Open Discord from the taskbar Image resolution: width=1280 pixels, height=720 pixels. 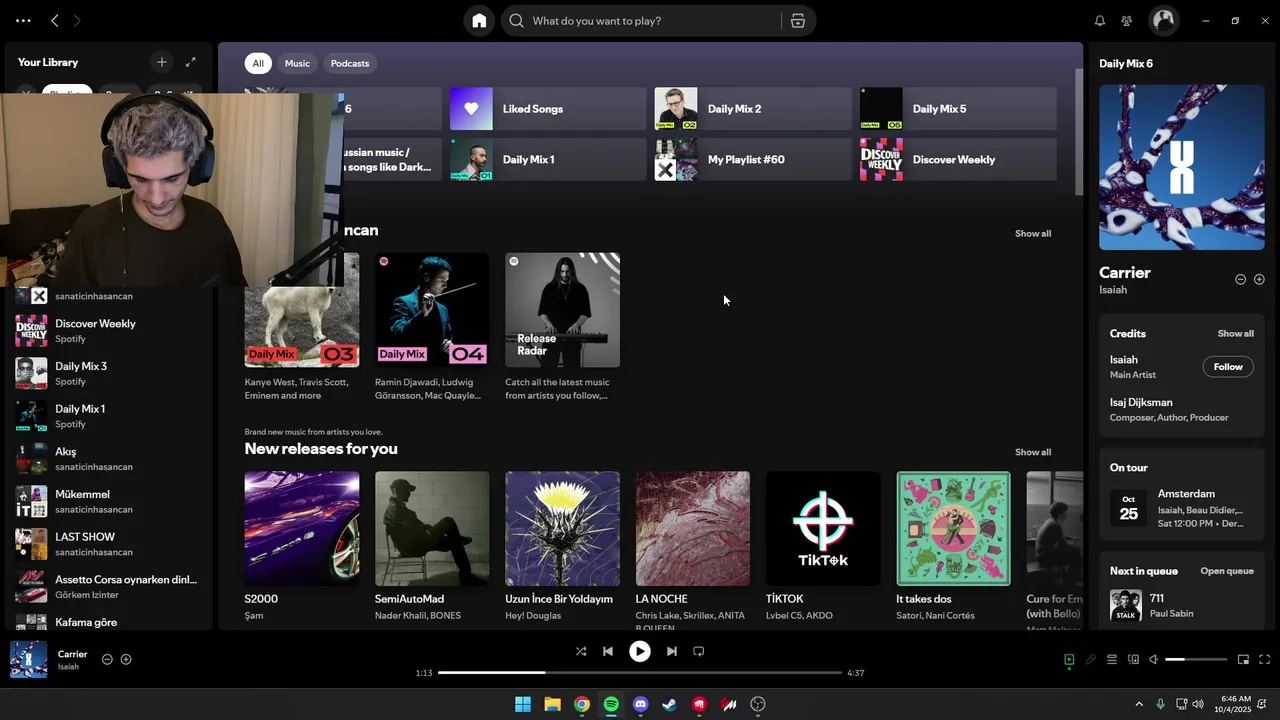(641, 704)
